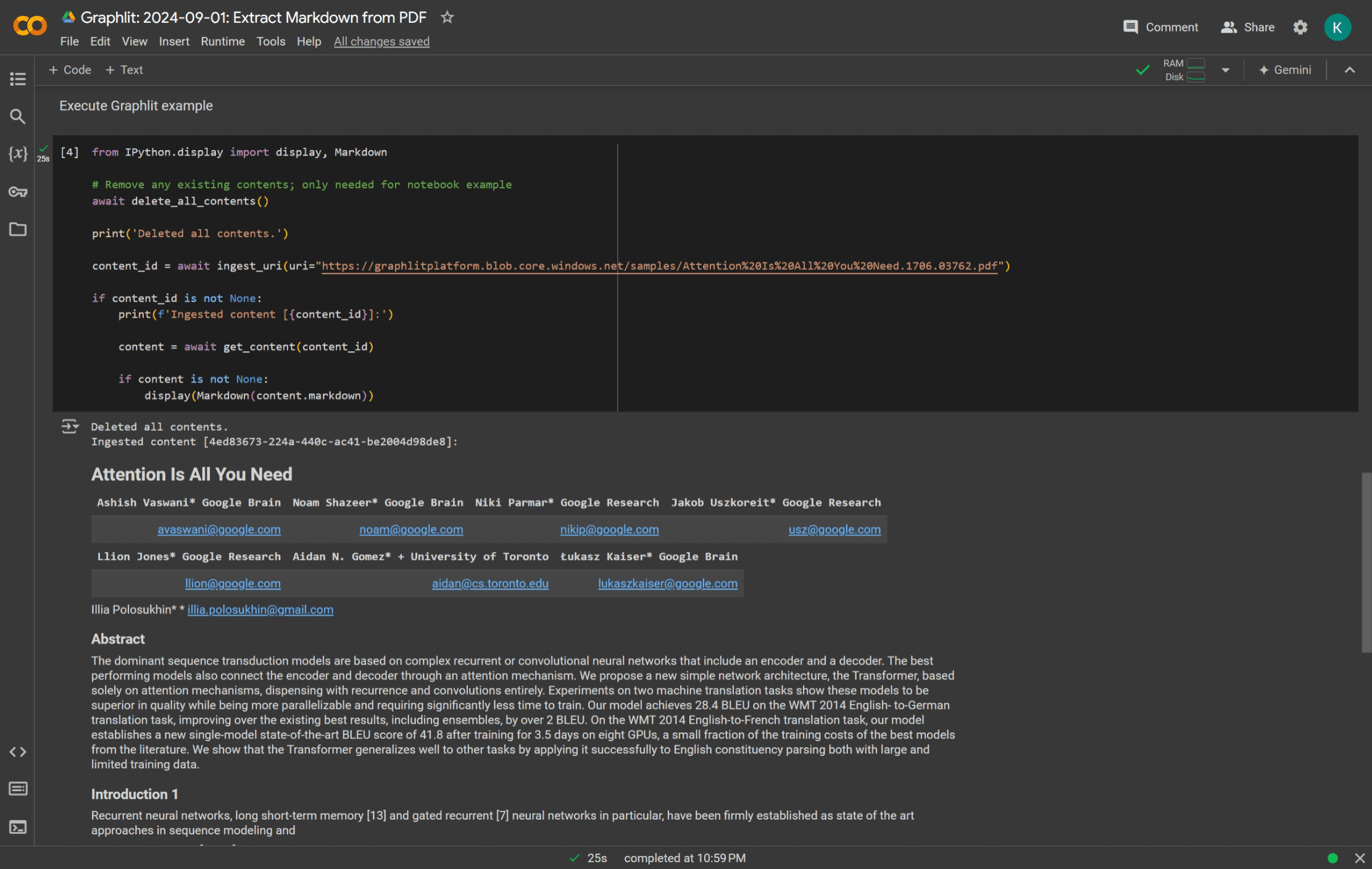Open the notebook settings gear
The image size is (1372, 869).
(x=1300, y=27)
